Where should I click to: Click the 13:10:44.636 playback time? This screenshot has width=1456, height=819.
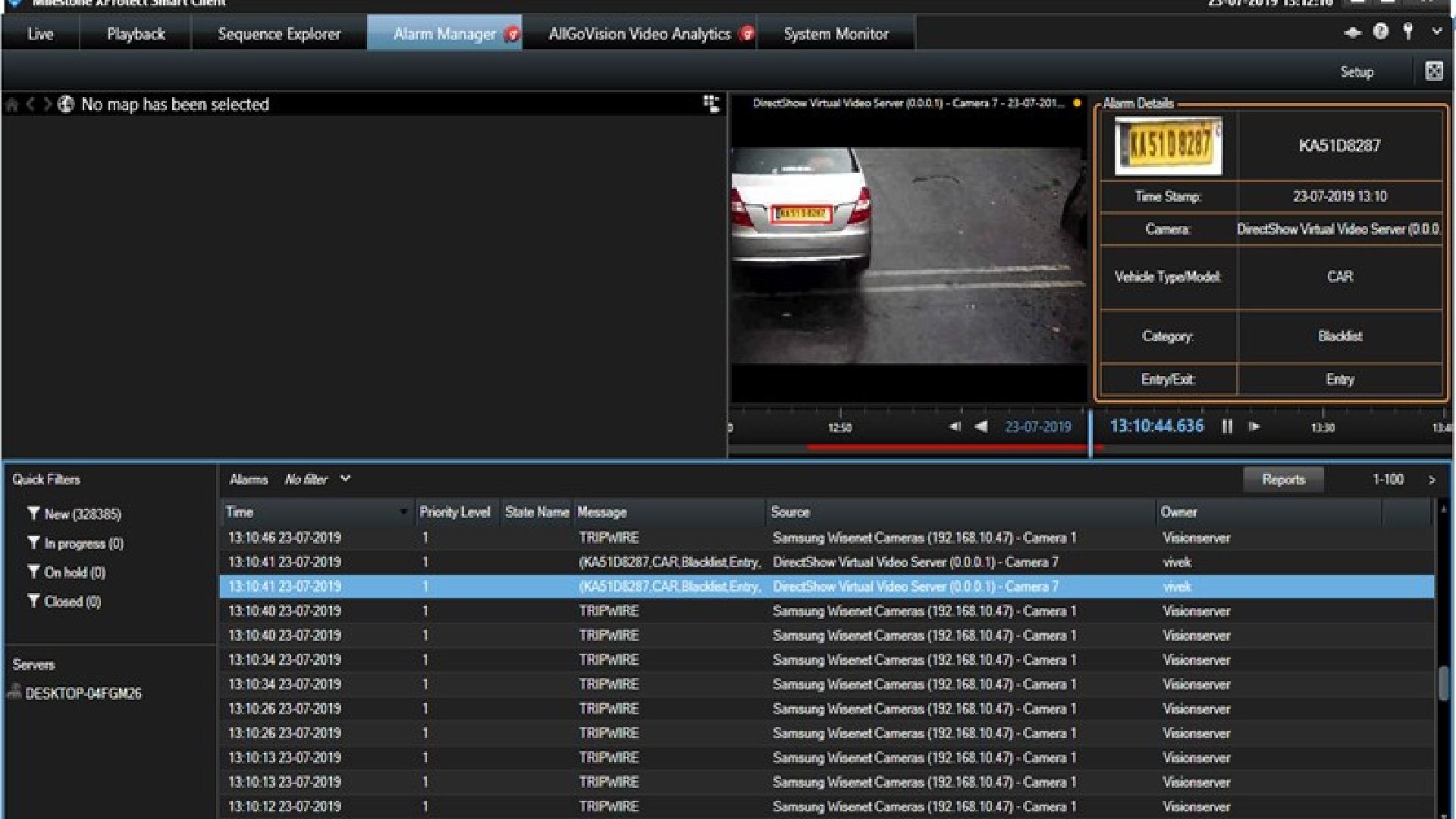[x=1156, y=426]
